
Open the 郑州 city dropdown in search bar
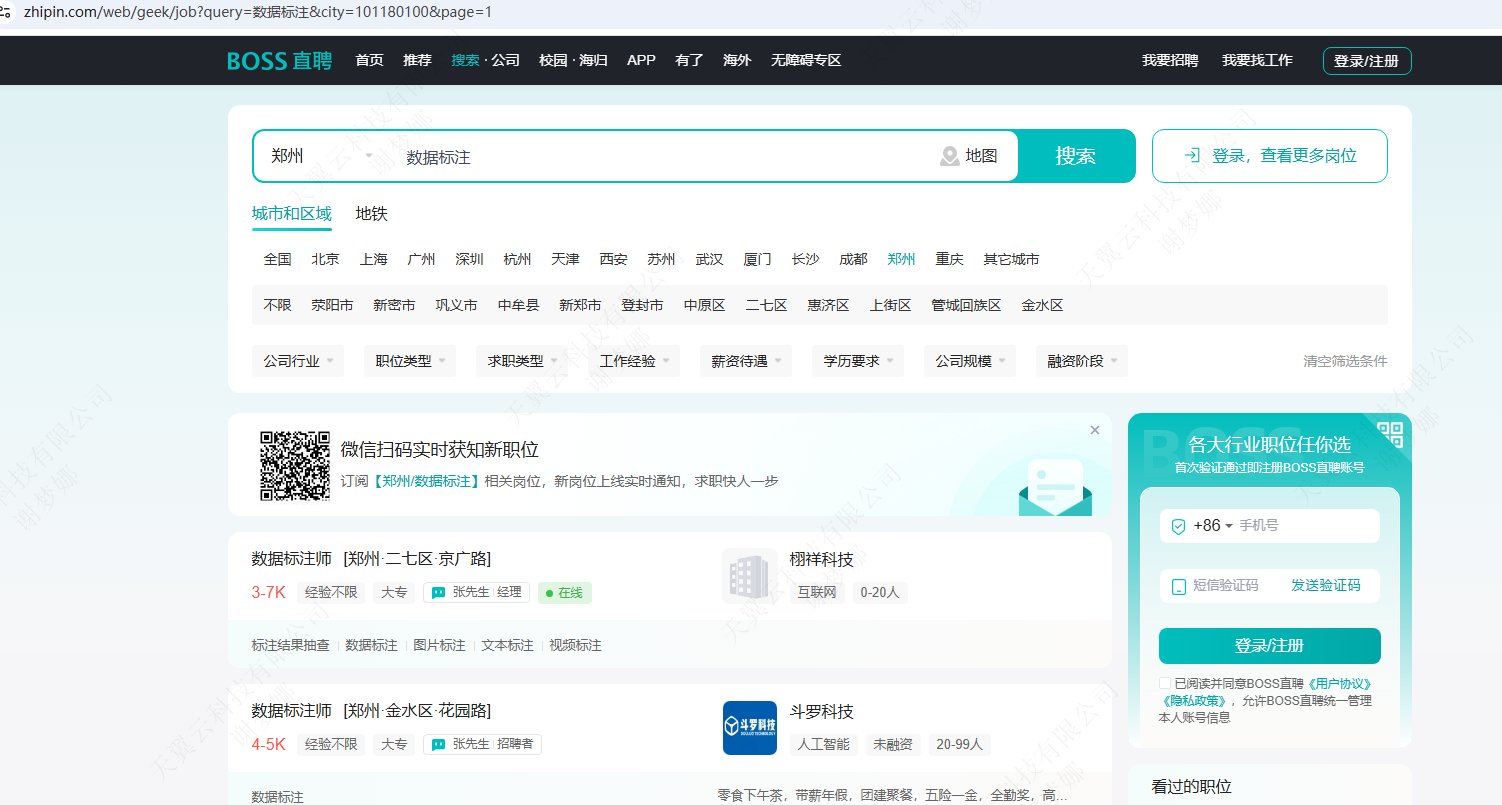321,156
